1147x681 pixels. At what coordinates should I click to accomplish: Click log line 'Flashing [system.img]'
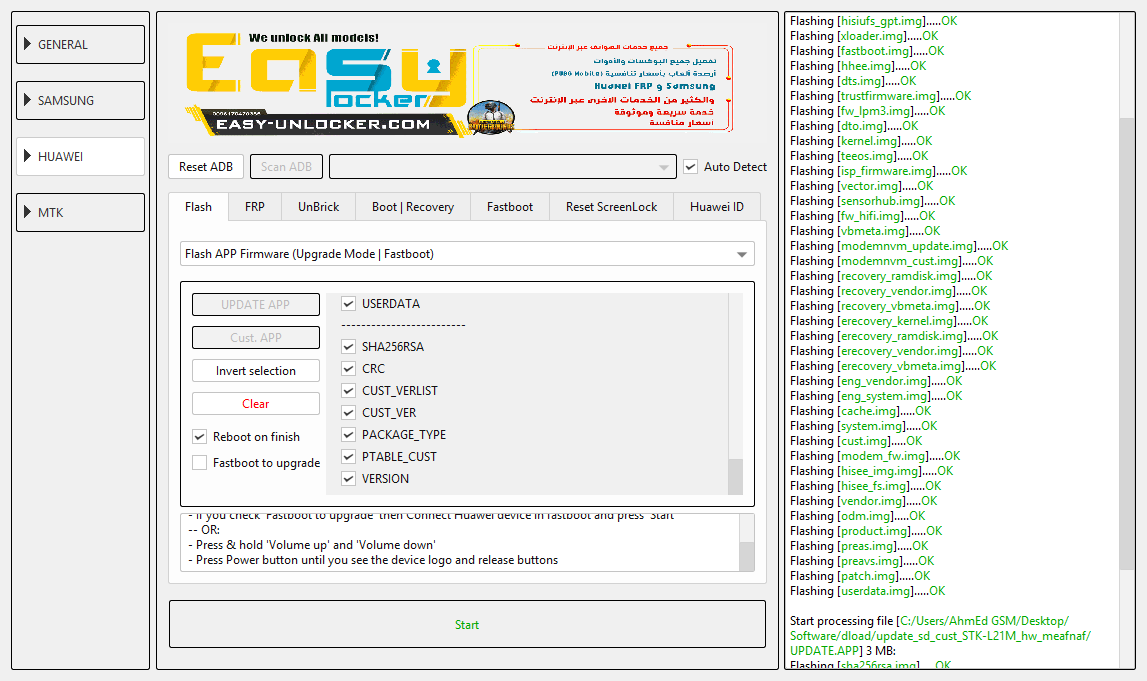click(x=863, y=426)
